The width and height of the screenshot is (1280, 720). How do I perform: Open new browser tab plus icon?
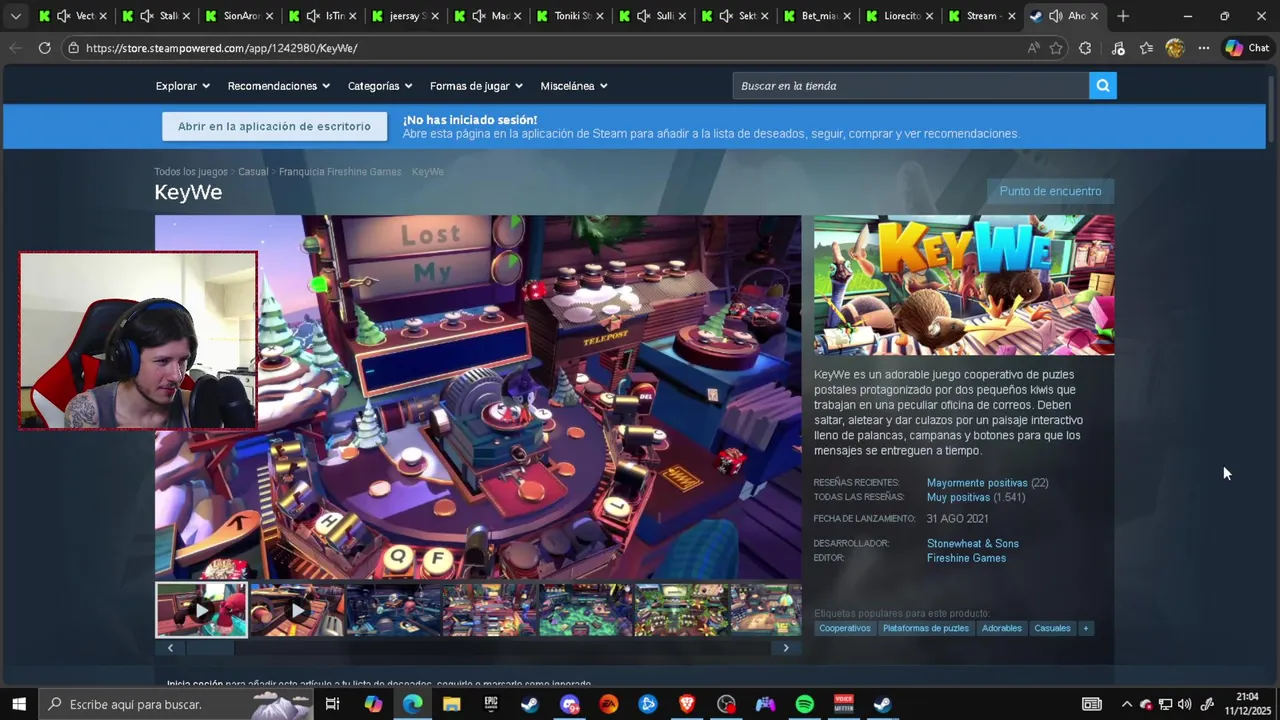(1123, 16)
